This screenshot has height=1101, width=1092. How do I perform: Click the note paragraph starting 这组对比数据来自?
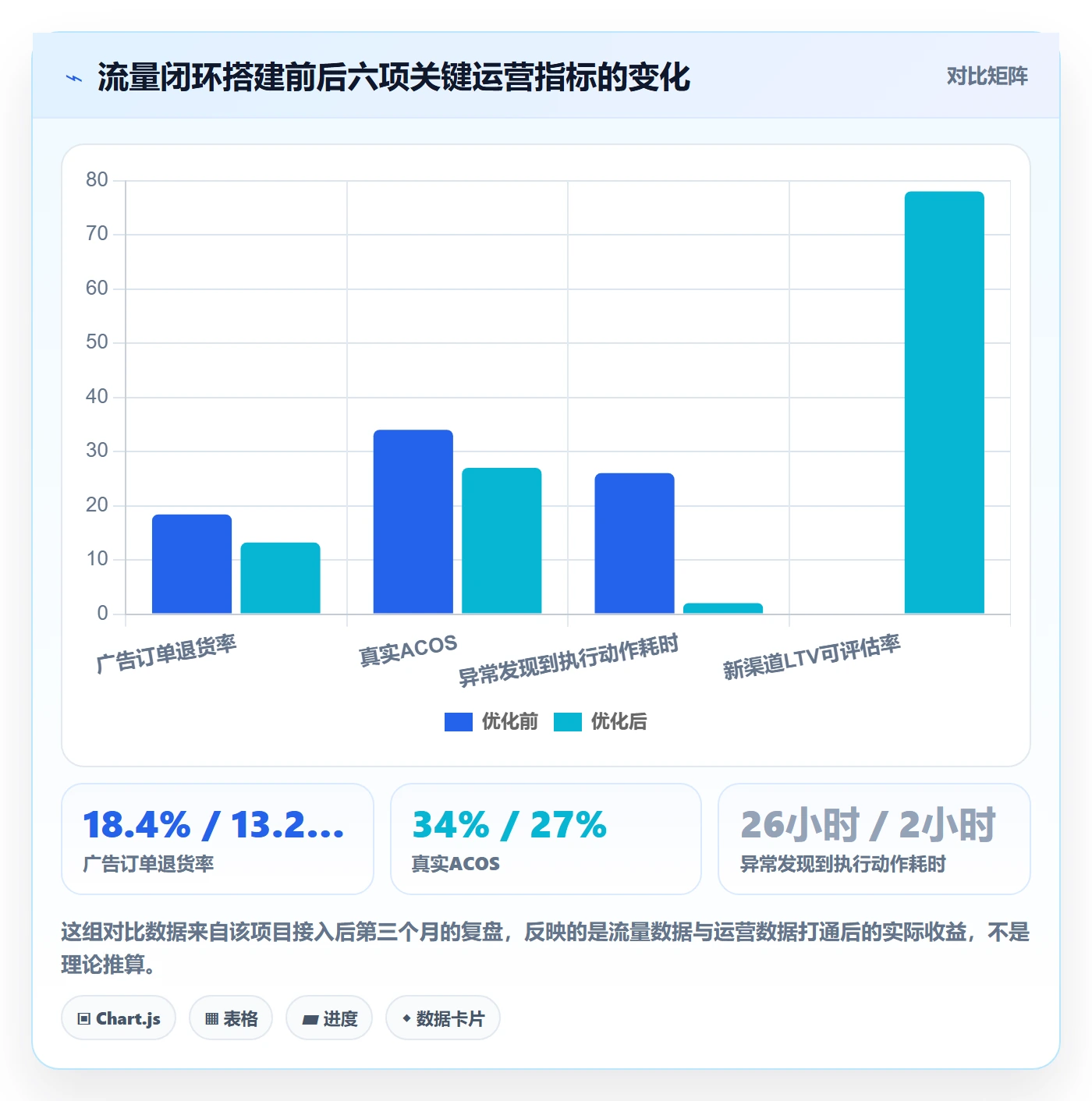click(545, 948)
